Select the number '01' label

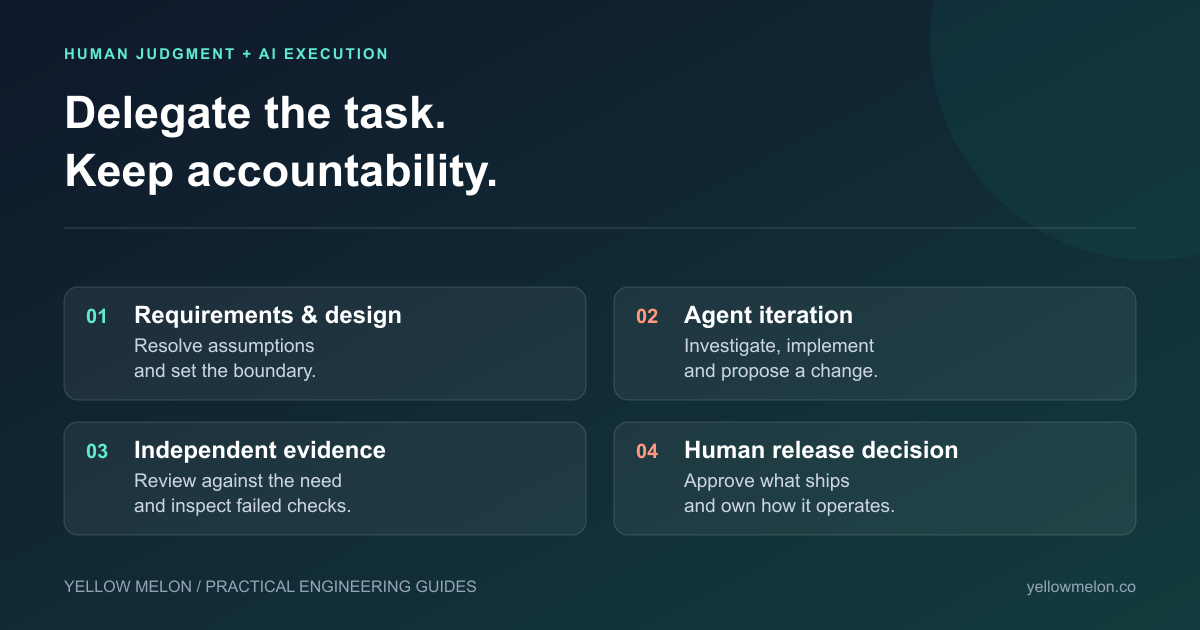point(97,317)
